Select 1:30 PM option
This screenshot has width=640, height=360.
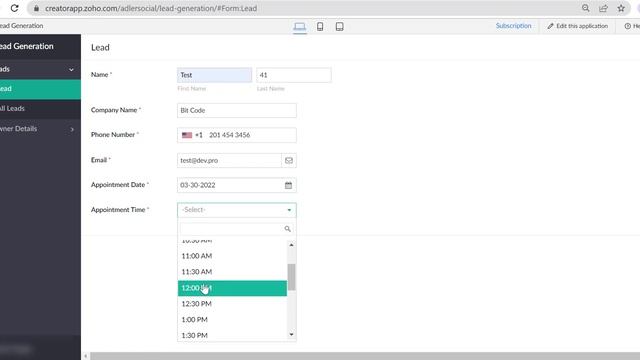[x=232, y=335]
